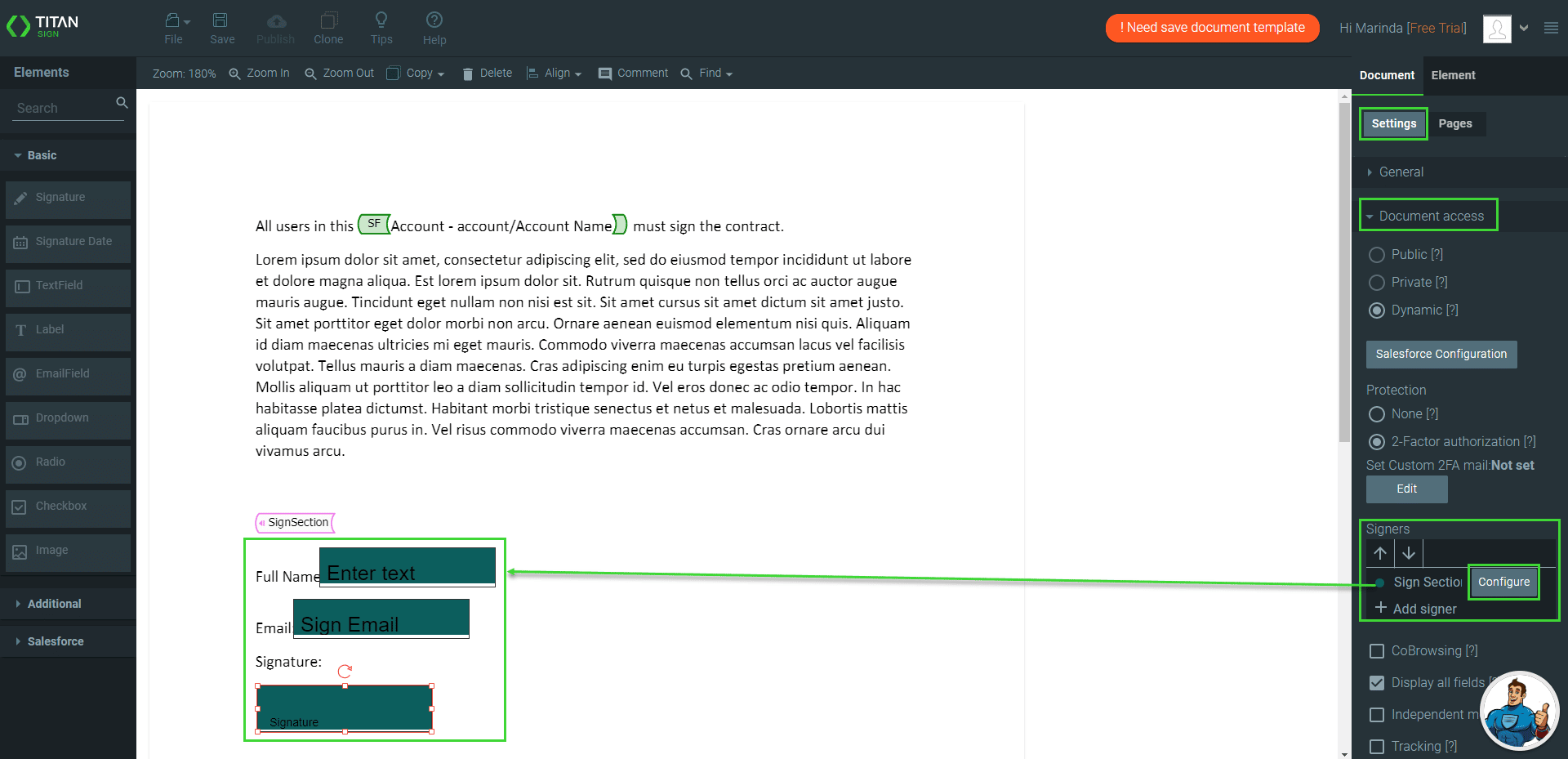Uncheck the Display all fields checkbox
The width and height of the screenshot is (1568, 759).
coord(1377,683)
